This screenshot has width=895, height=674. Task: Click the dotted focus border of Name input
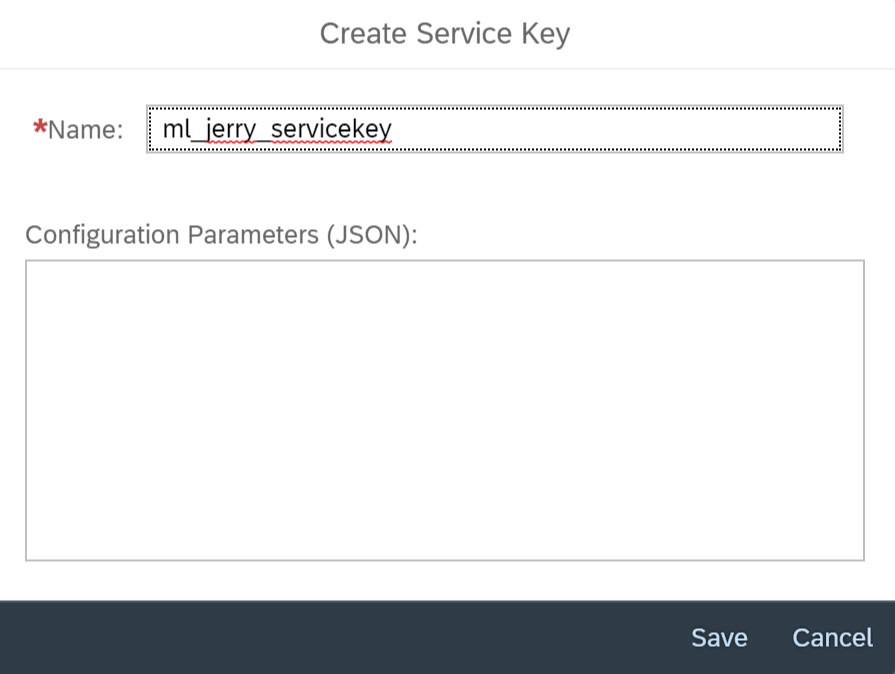point(494,107)
